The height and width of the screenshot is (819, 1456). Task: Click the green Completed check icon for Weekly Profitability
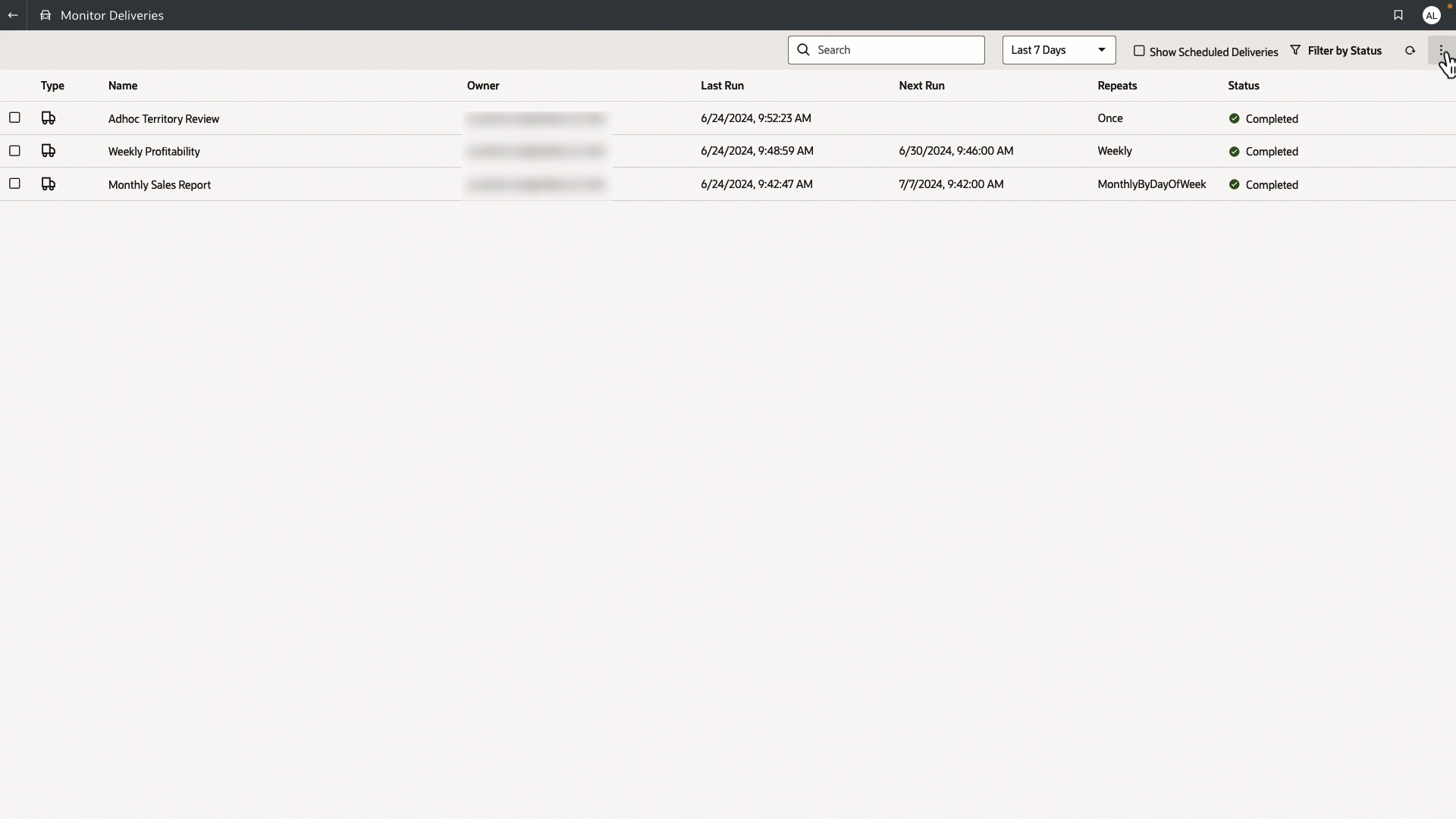tap(1235, 151)
